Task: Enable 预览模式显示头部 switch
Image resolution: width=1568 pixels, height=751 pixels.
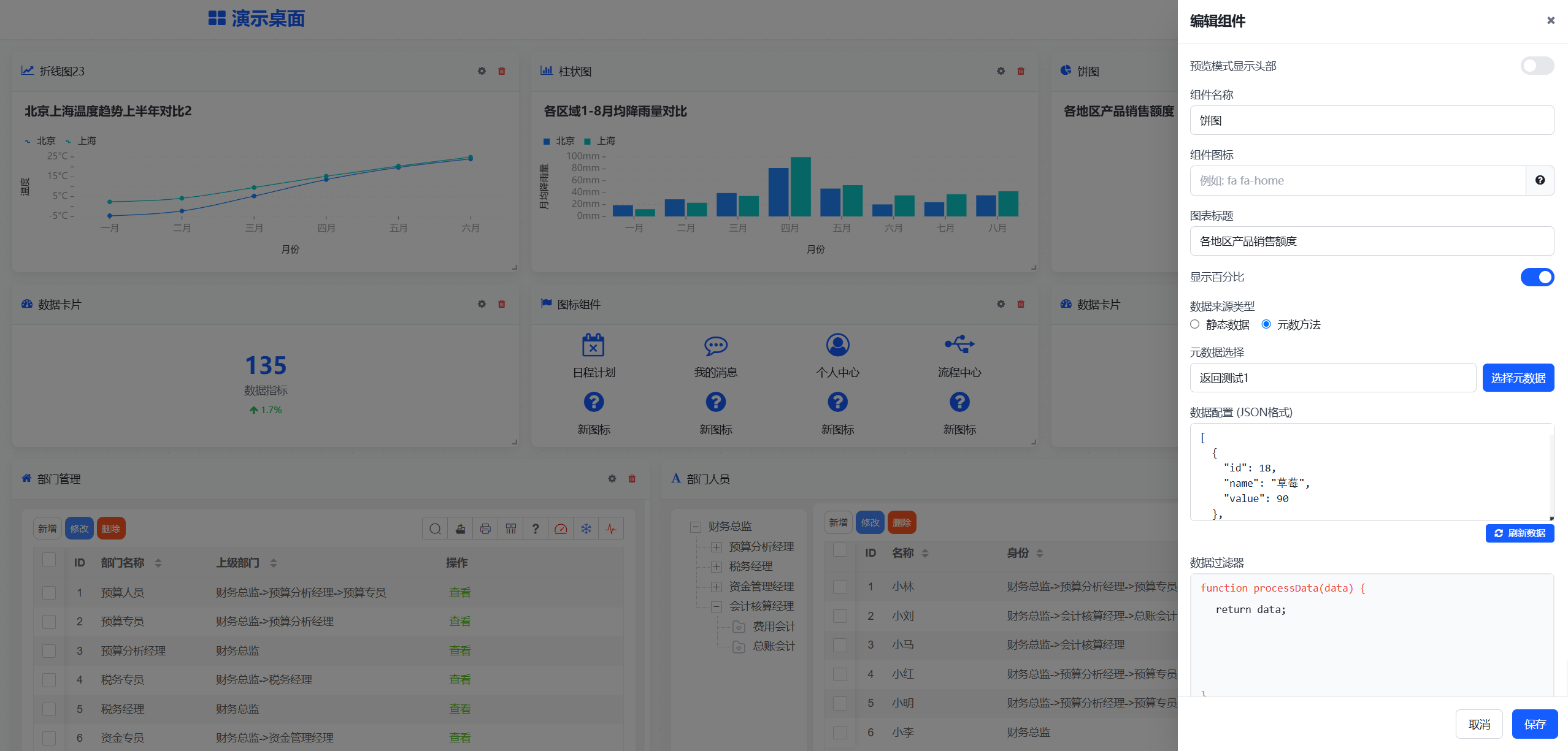Action: [x=1537, y=66]
